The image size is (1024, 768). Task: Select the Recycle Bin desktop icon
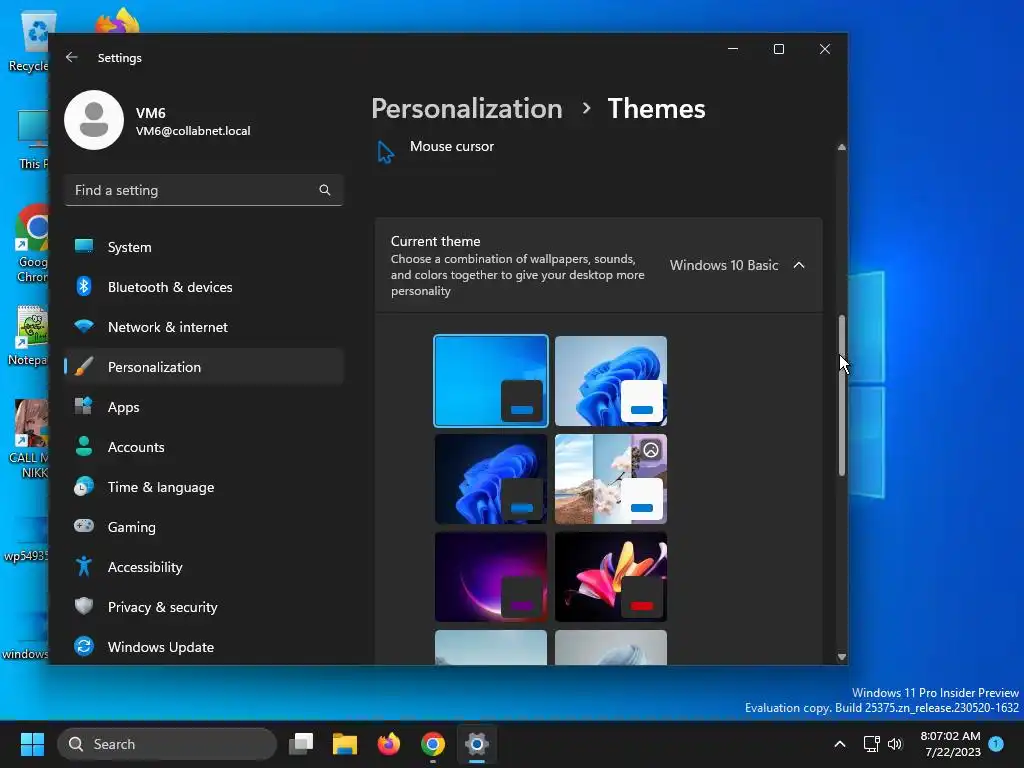click(29, 41)
